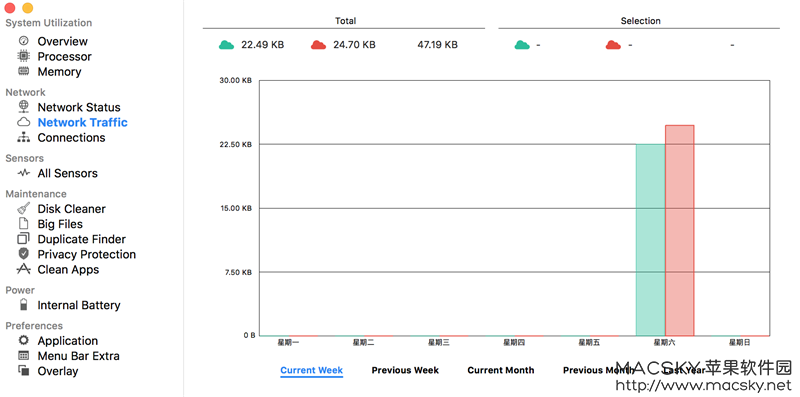
Task: Select the Privacy Protection shield icon
Action: [x=23, y=254]
